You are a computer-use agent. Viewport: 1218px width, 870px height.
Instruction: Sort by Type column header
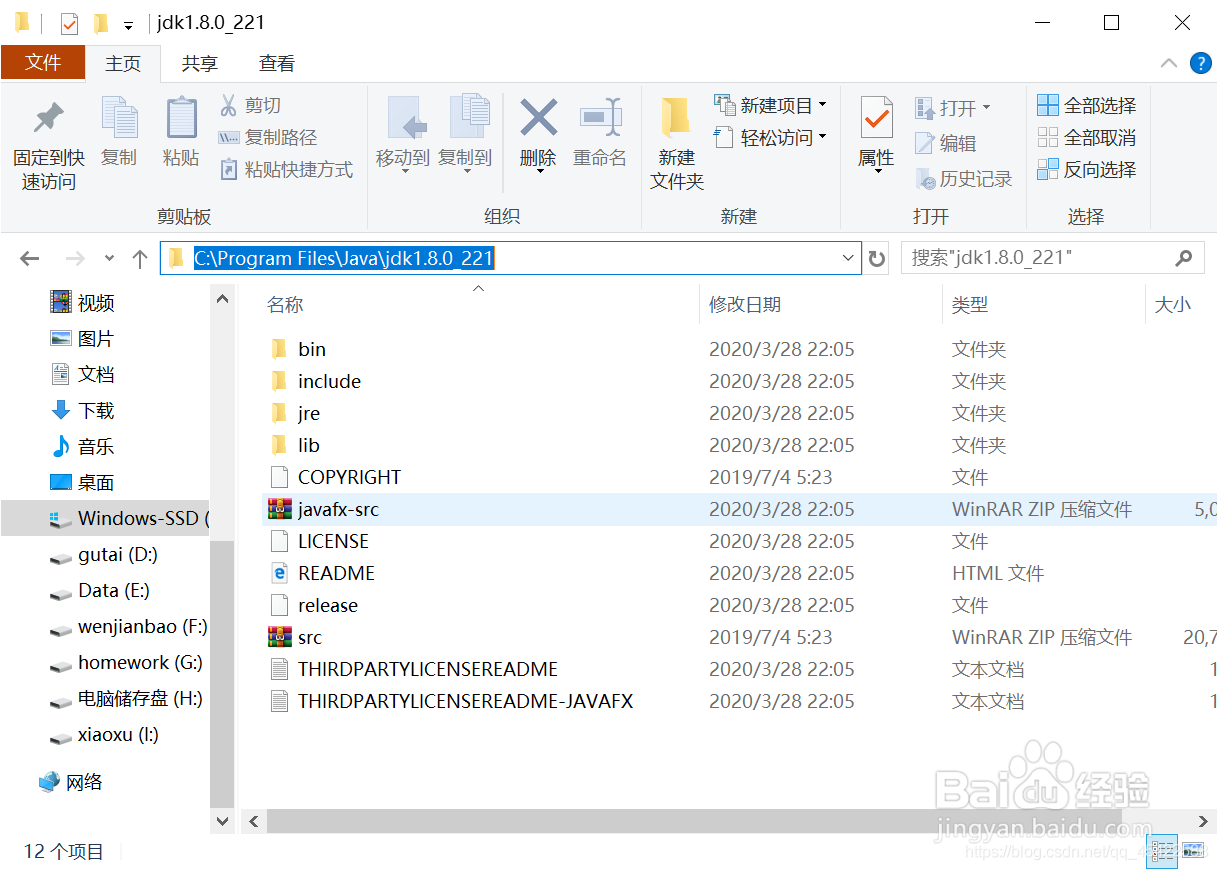(970, 305)
